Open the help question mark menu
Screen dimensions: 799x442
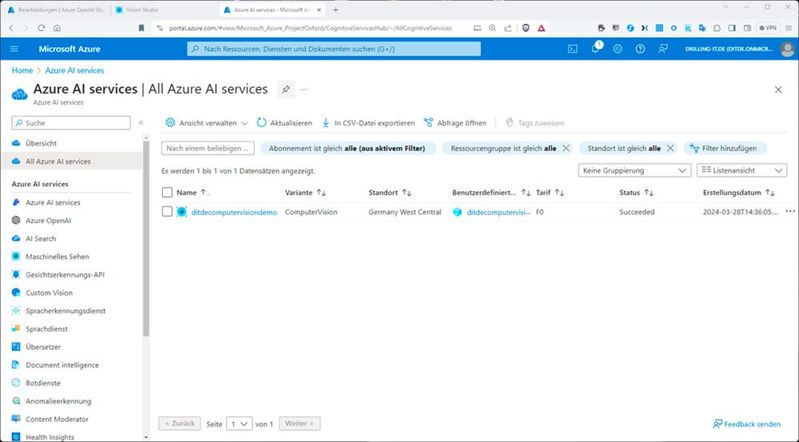point(640,49)
